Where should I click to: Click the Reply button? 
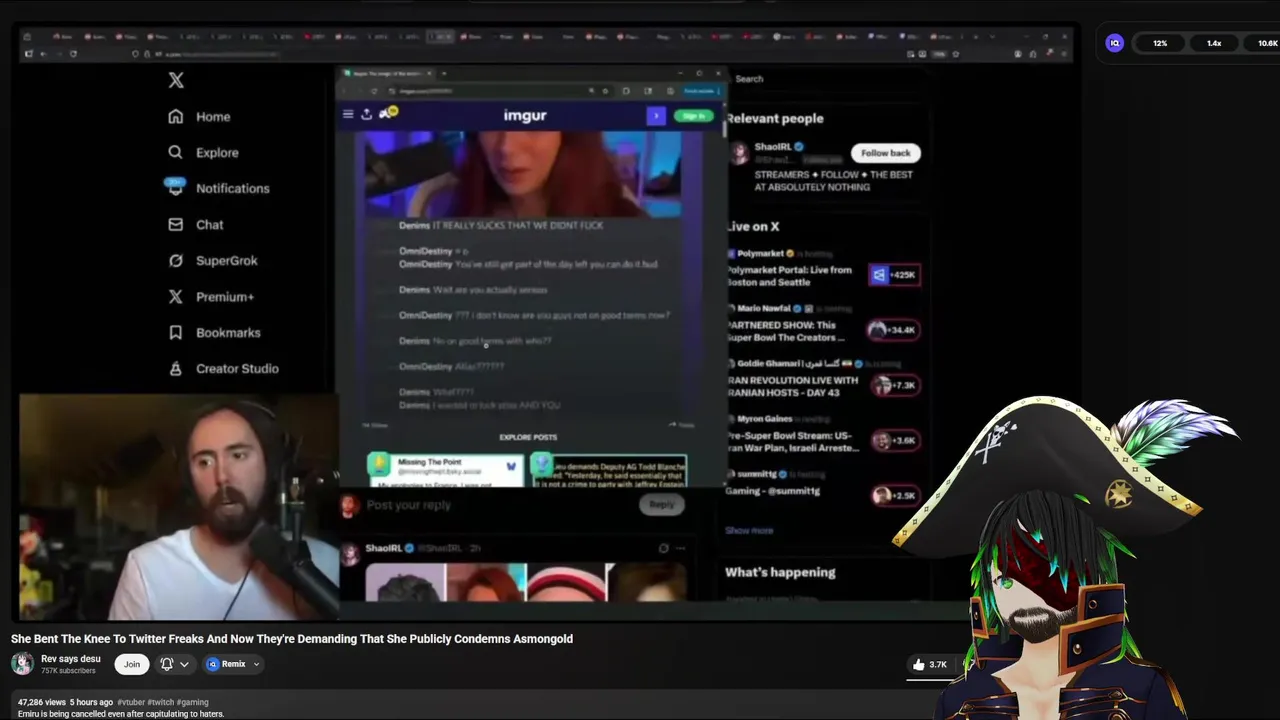click(661, 505)
